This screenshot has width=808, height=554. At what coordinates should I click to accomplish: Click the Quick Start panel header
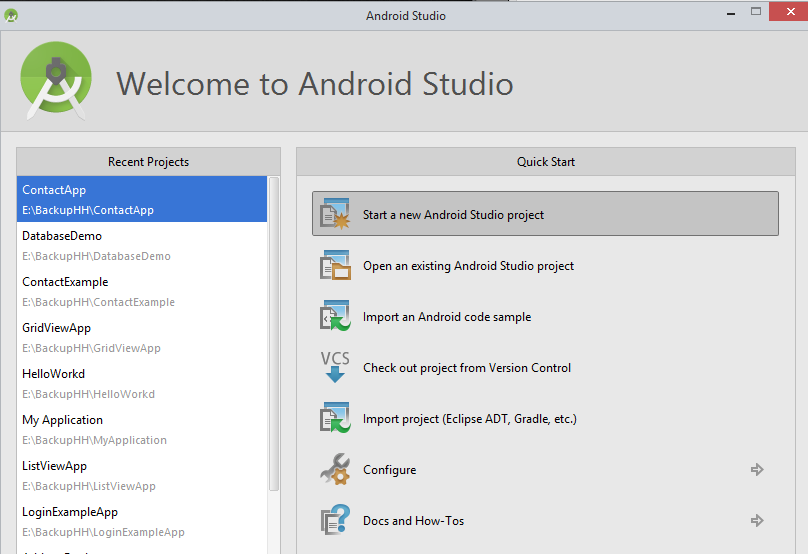pyautogui.click(x=546, y=162)
